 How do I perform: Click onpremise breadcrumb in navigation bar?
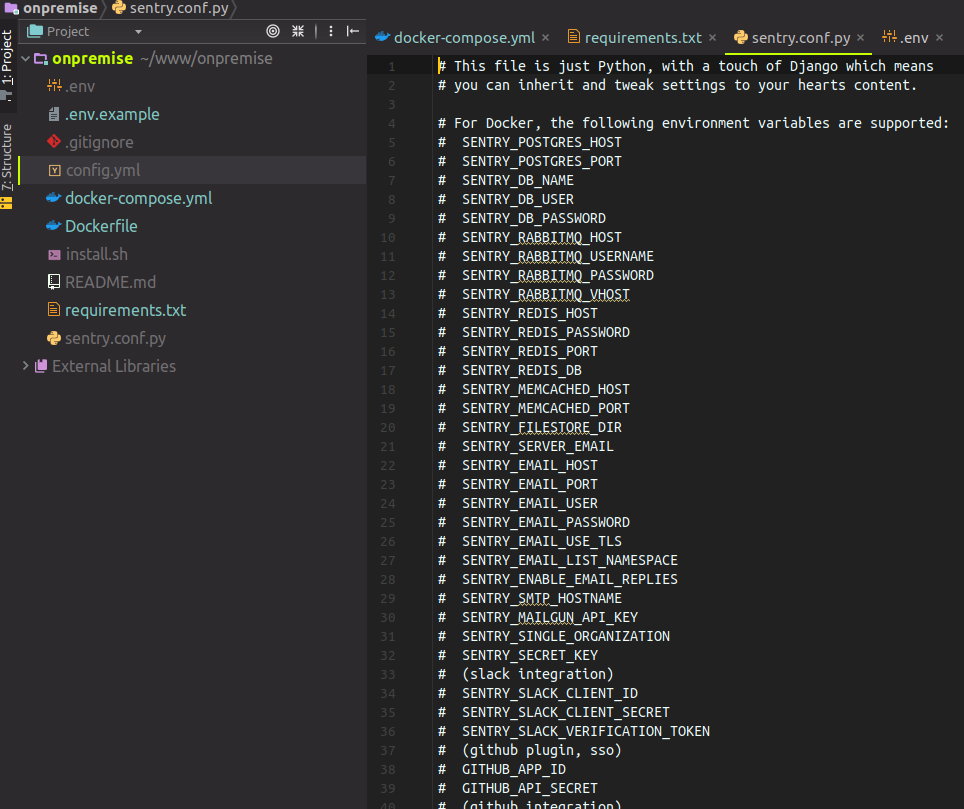[x=60, y=9]
